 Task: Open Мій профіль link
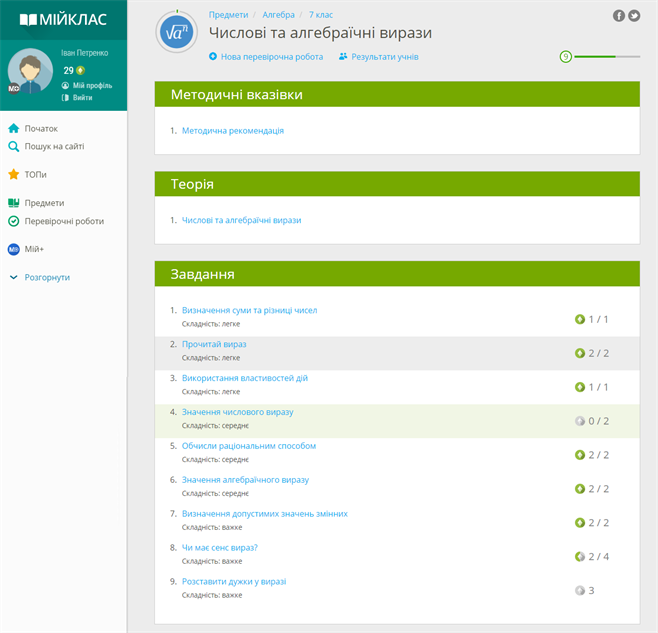point(92,86)
